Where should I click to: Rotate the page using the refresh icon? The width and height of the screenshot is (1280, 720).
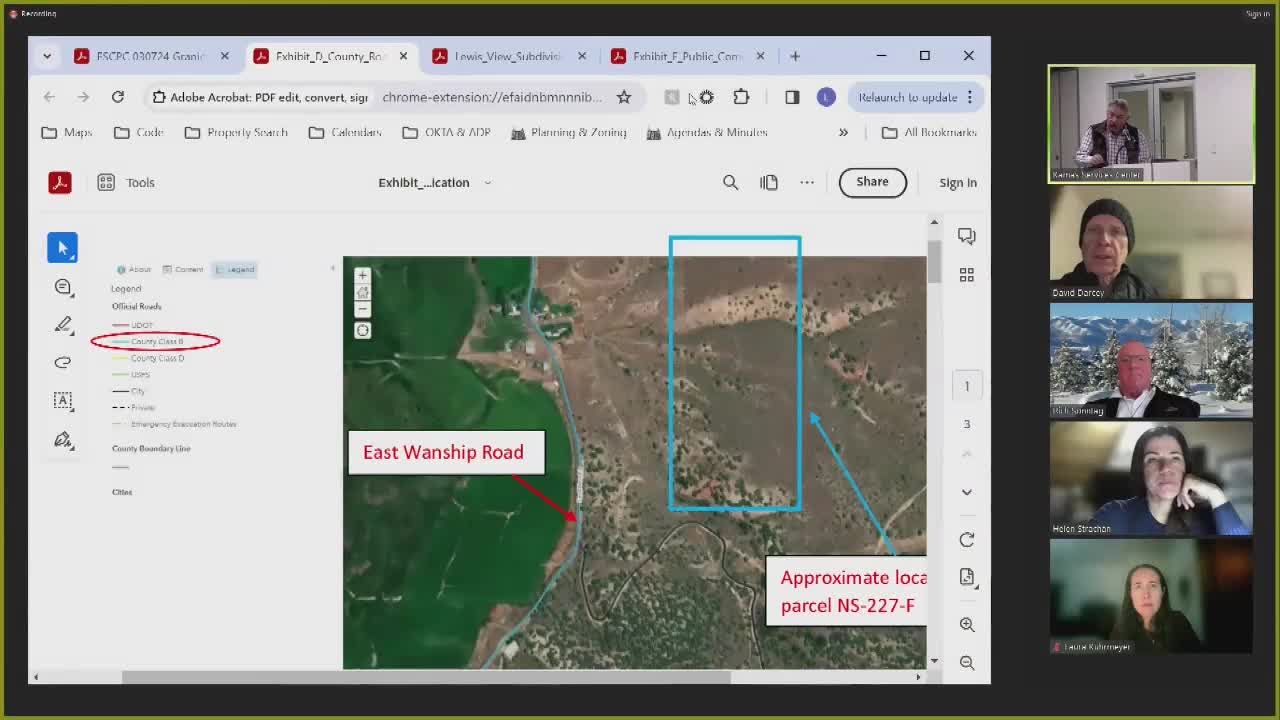click(966, 540)
